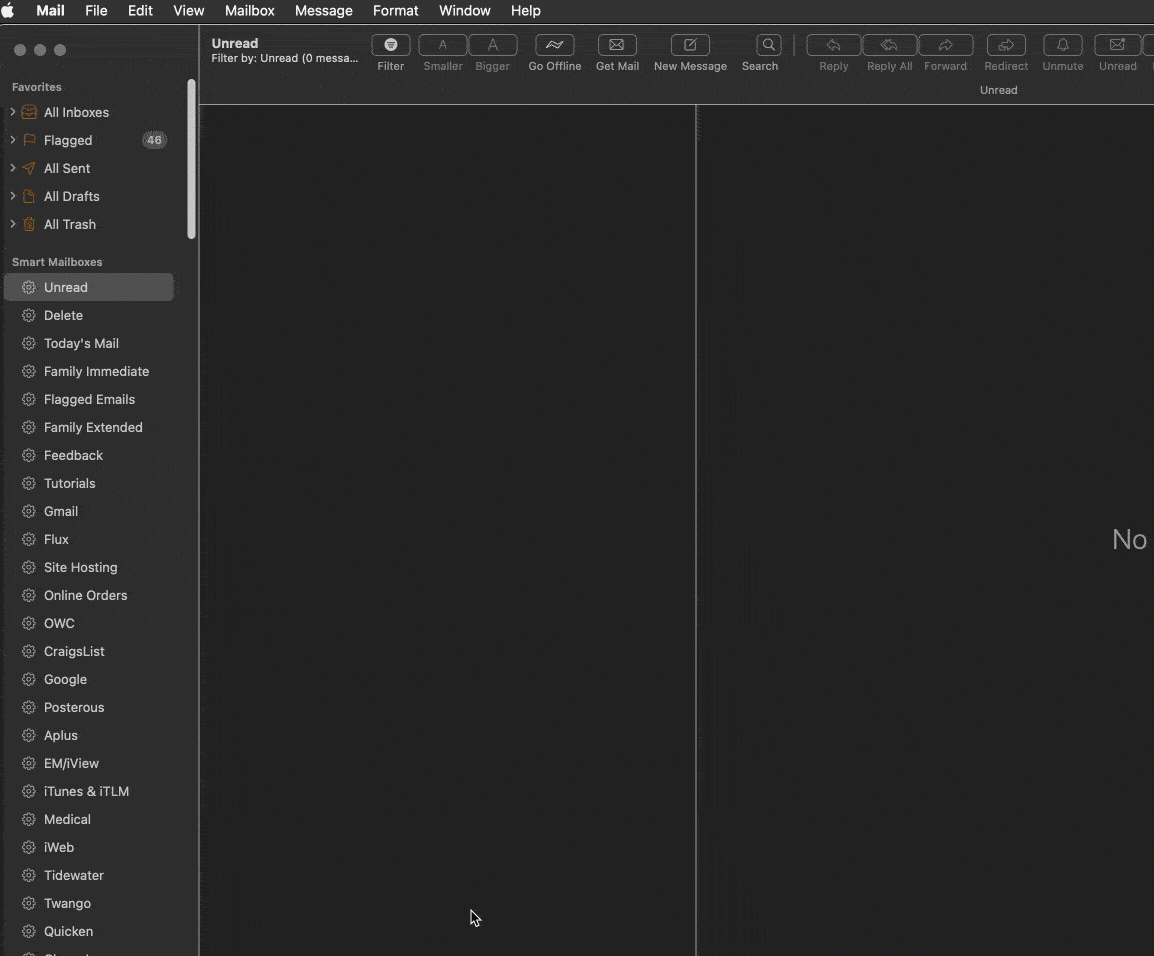Click the Reply All icon
The image size is (1154, 956).
tap(889, 45)
